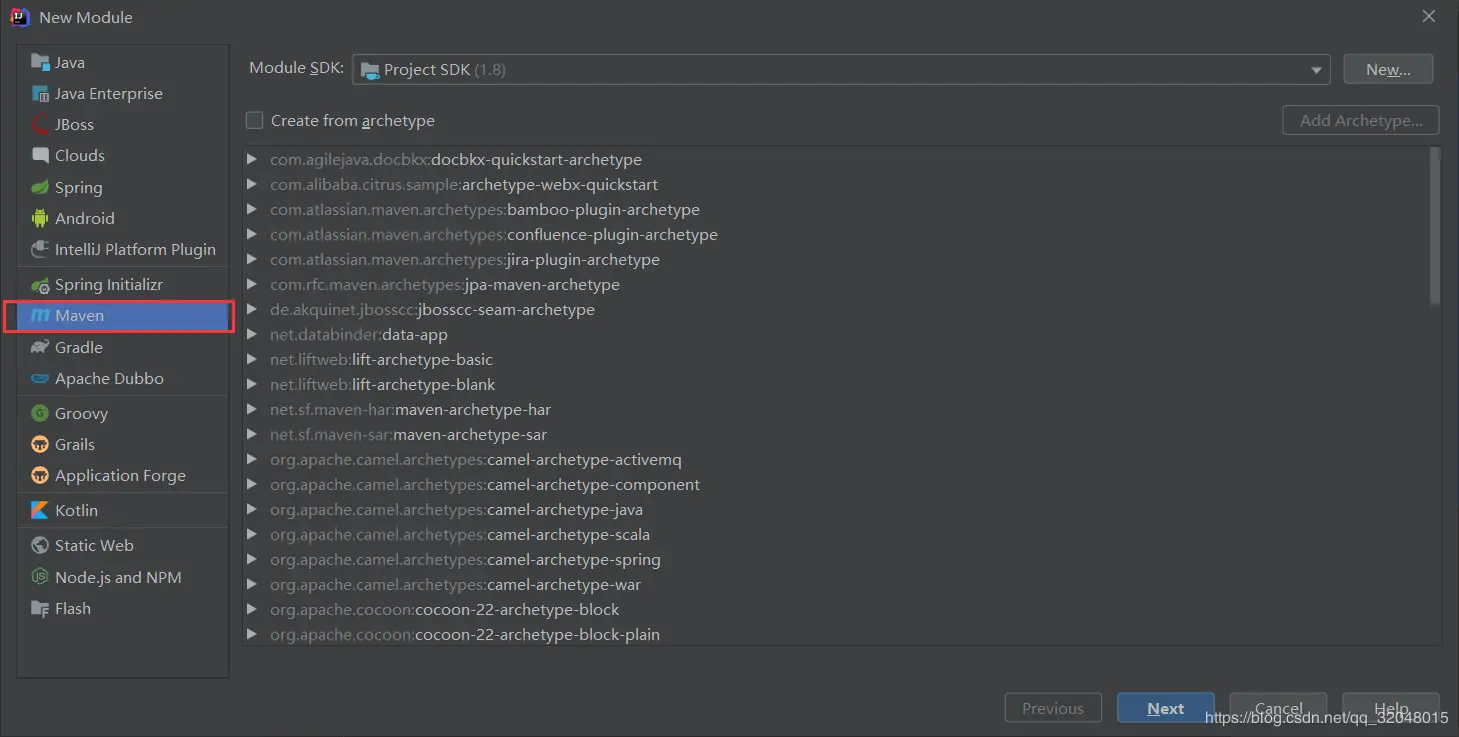Viewport: 1459px width, 737px height.
Task: Click the New... SDK button
Action: (1388, 69)
